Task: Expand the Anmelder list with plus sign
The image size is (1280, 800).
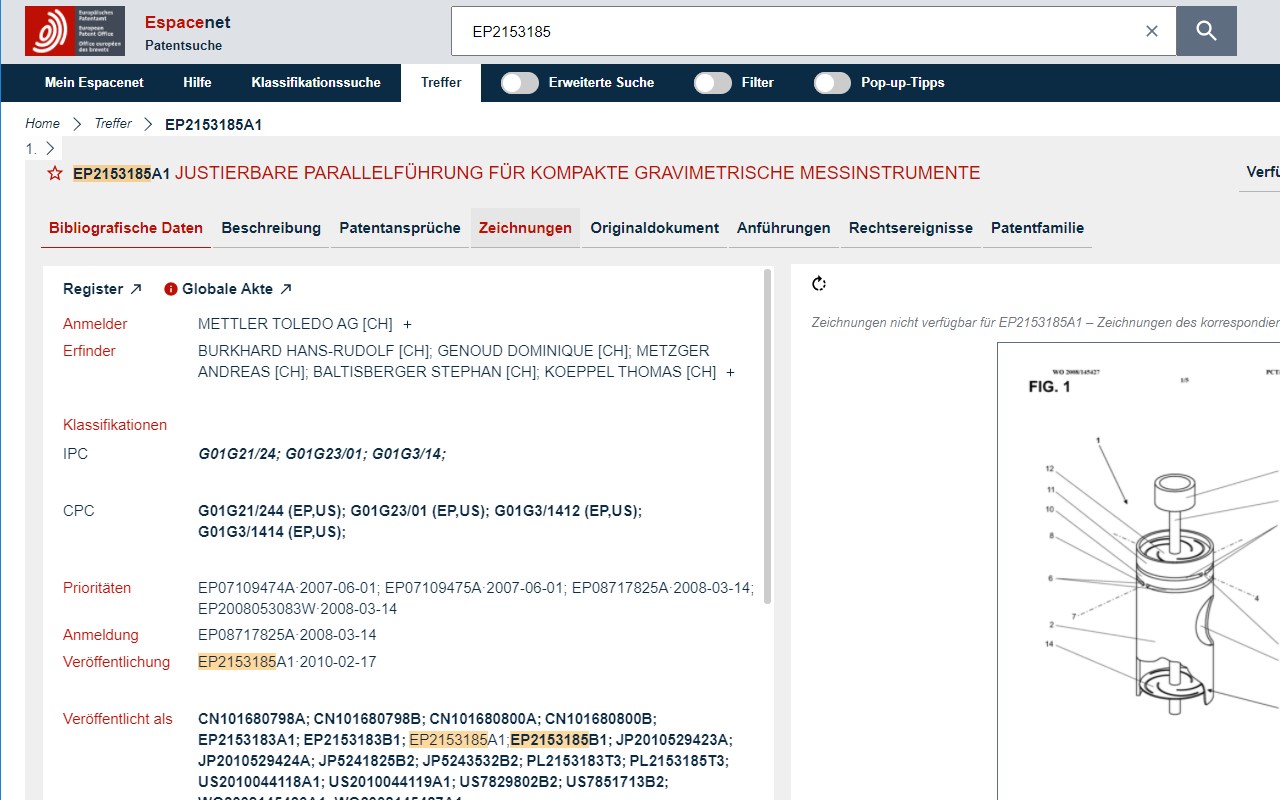Action: (x=407, y=324)
